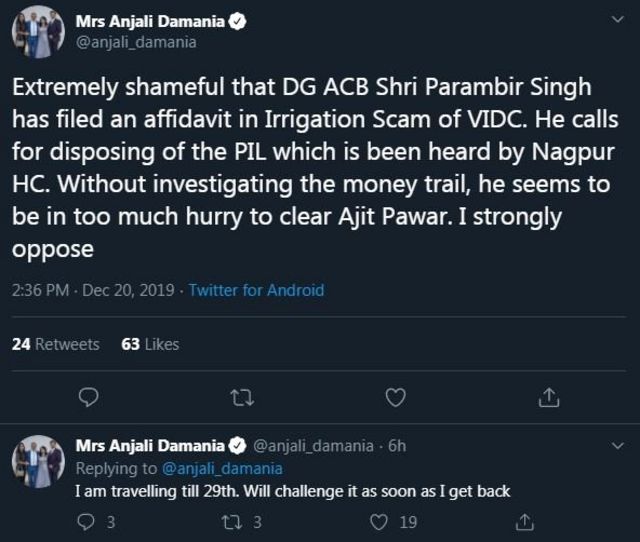Open Mrs Anjali Damania name on the reply
Image resolution: width=640 pixels, height=542 pixels.
click(x=150, y=446)
